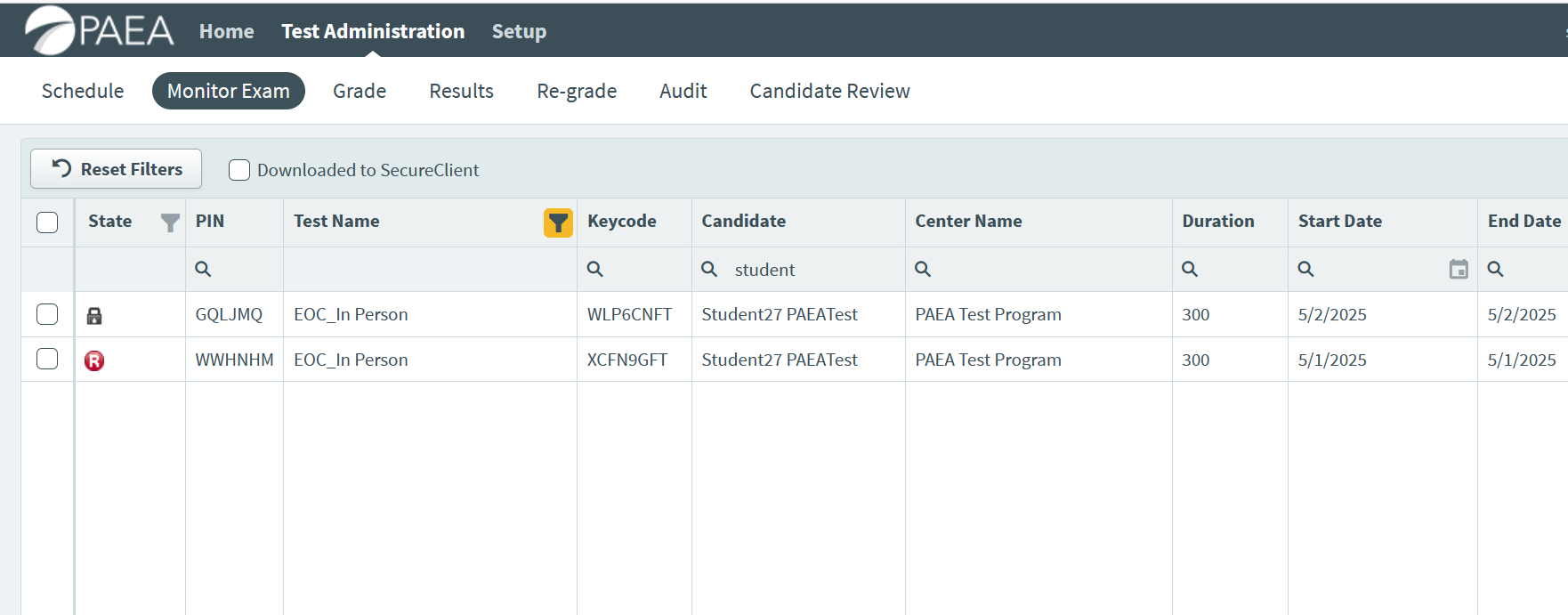Enable Downloaded to SecureClient checkbox
This screenshot has width=1568, height=615.
pyautogui.click(x=239, y=170)
